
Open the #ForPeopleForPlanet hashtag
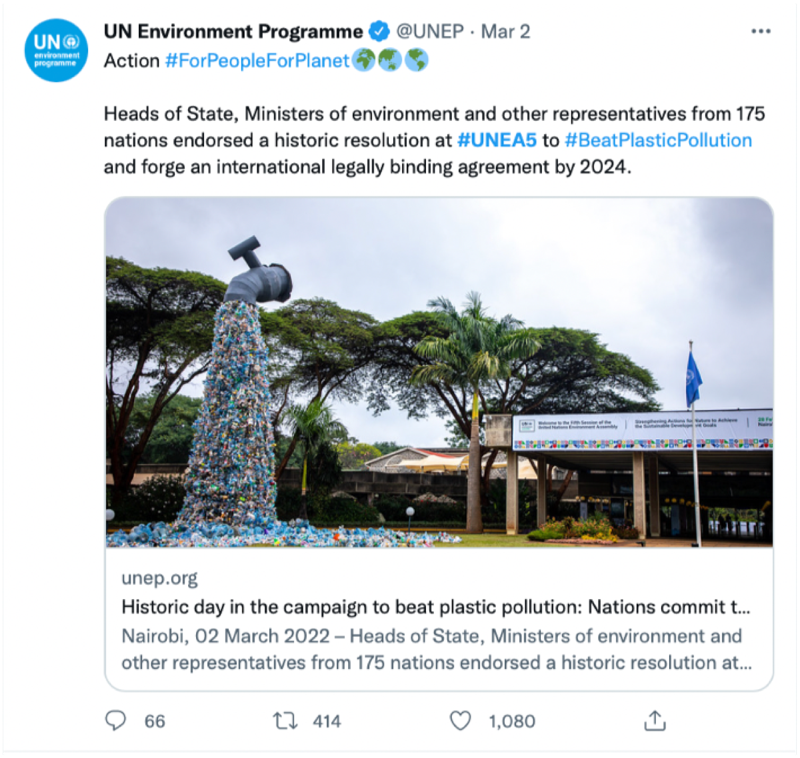257,61
